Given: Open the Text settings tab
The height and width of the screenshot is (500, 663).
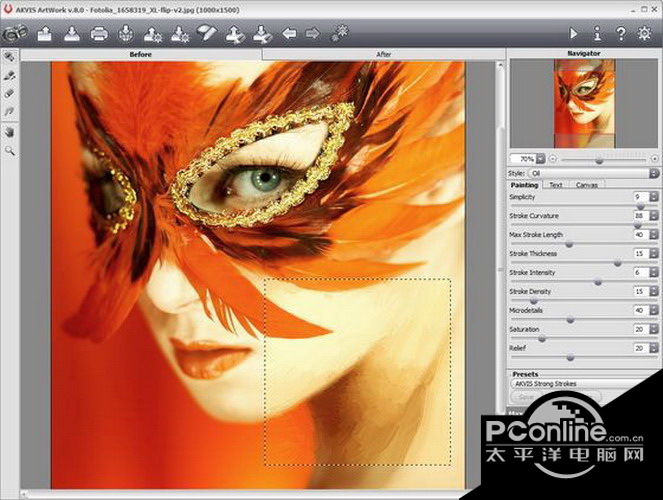Looking at the screenshot, I should [556, 185].
